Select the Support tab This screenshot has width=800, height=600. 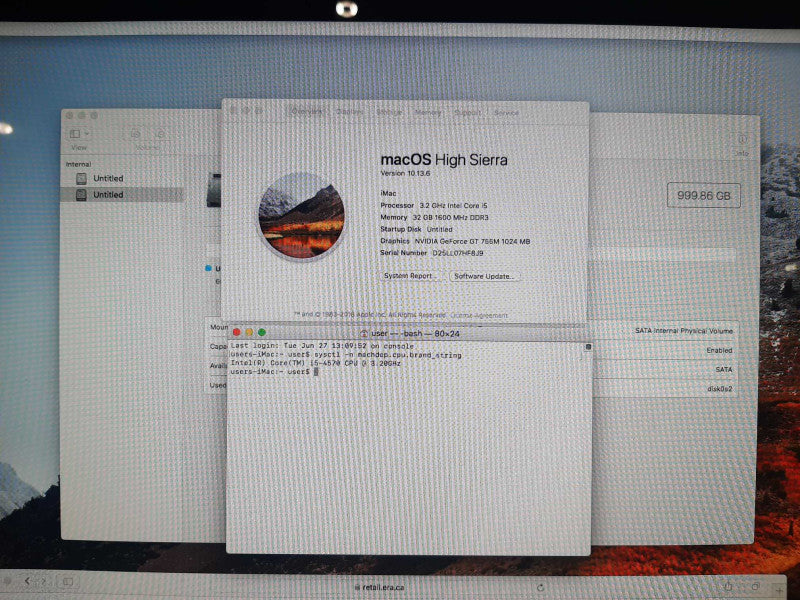pyautogui.click(x=467, y=112)
